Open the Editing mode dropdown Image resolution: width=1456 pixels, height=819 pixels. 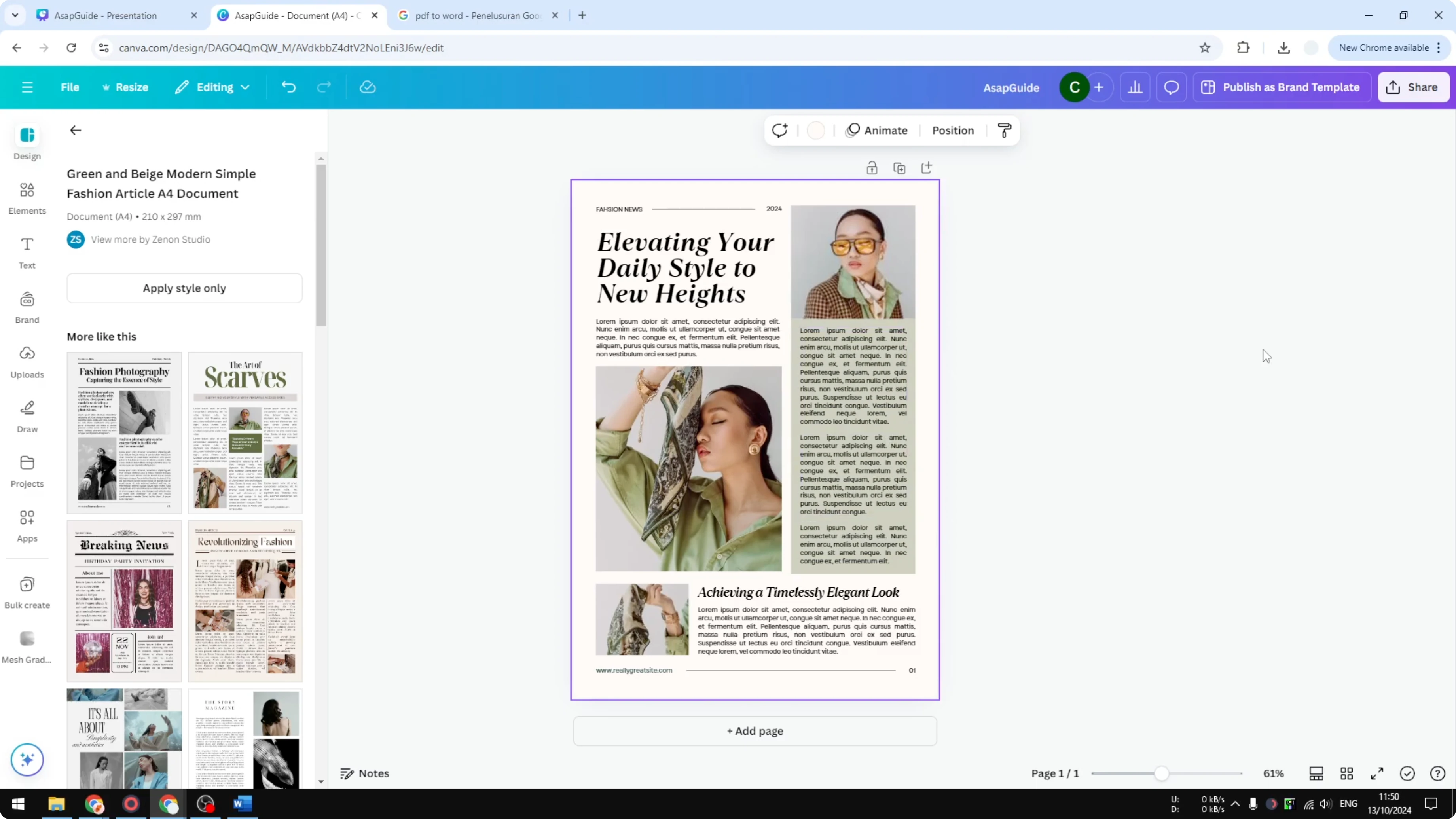pyautogui.click(x=212, y=87)
